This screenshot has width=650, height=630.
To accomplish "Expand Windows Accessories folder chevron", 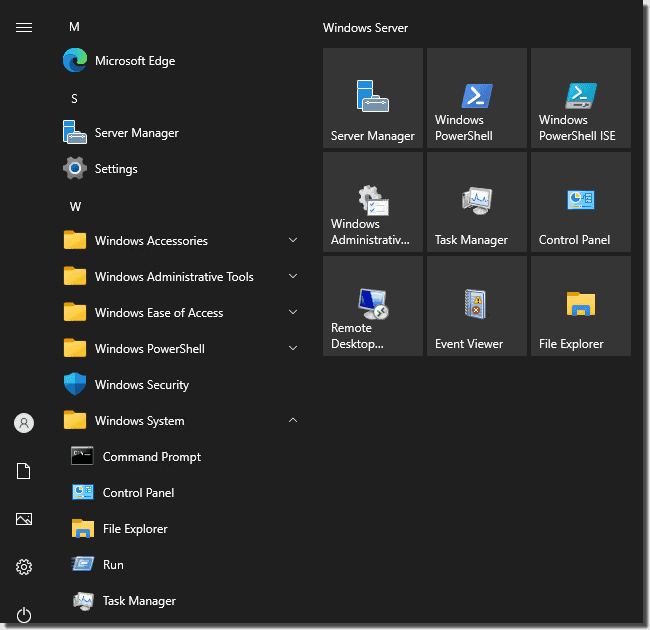I will 293,240.
